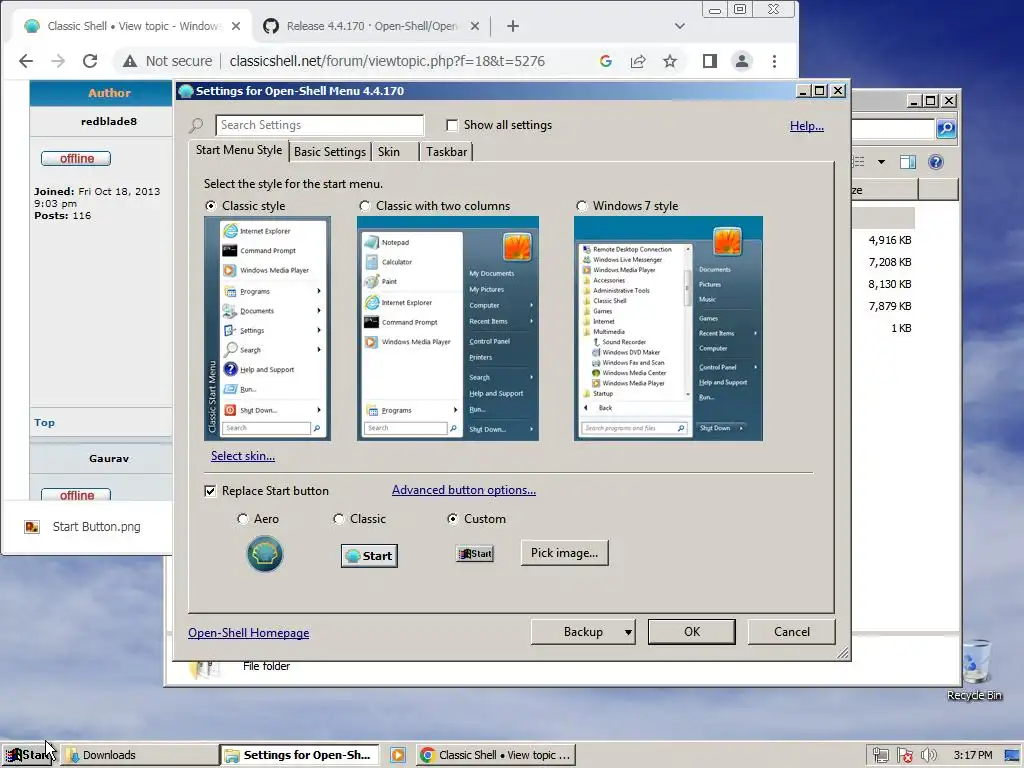
Task: Switch to Basic Settings tab
Action: click(x=330, y=152)
